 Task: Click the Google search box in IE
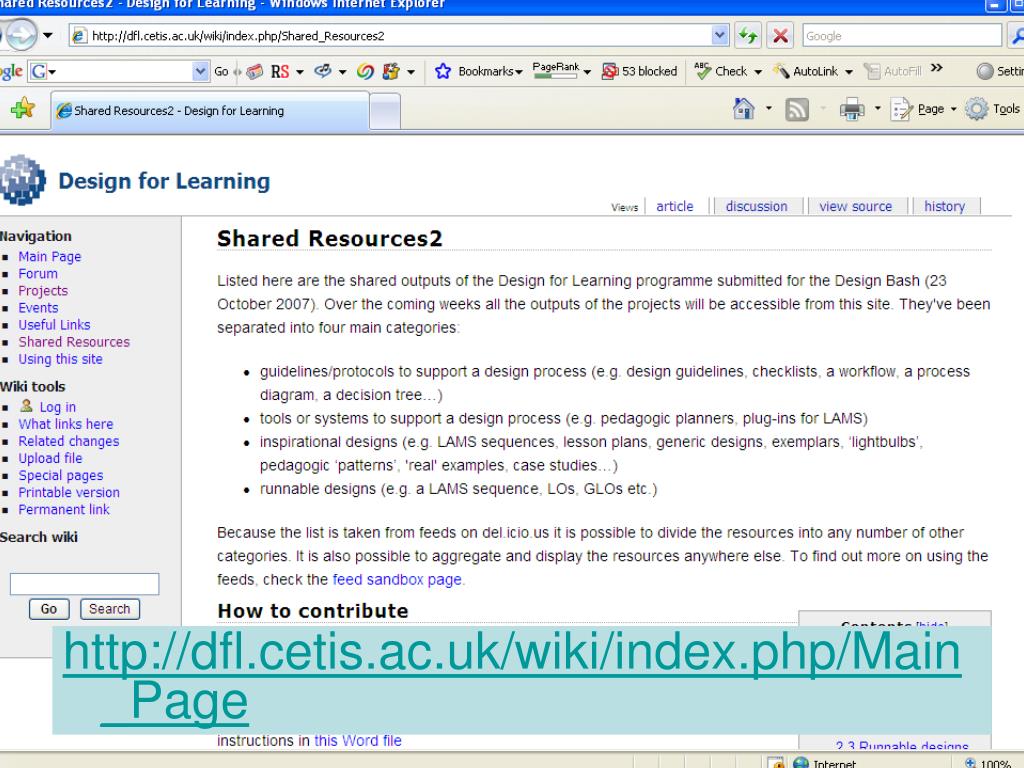click(902, 36)
